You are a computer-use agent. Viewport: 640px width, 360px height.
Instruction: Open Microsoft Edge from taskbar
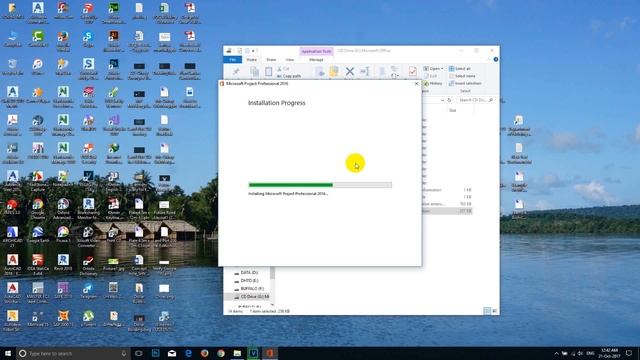[x=188, y=353]
